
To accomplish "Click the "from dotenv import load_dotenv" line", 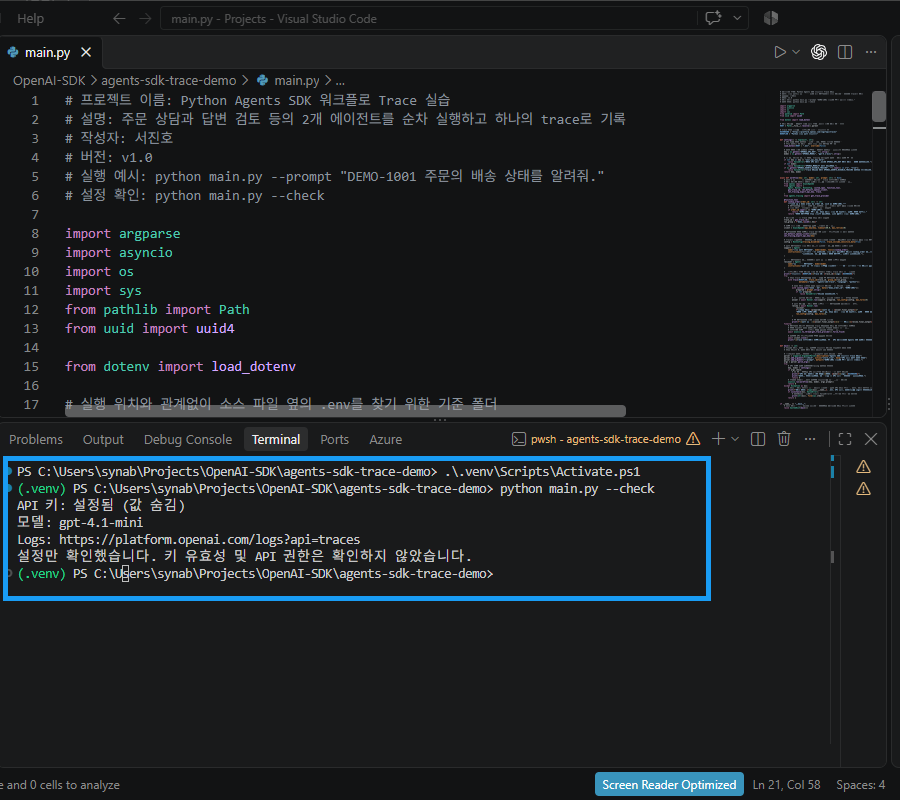I will tap(181, 367).
